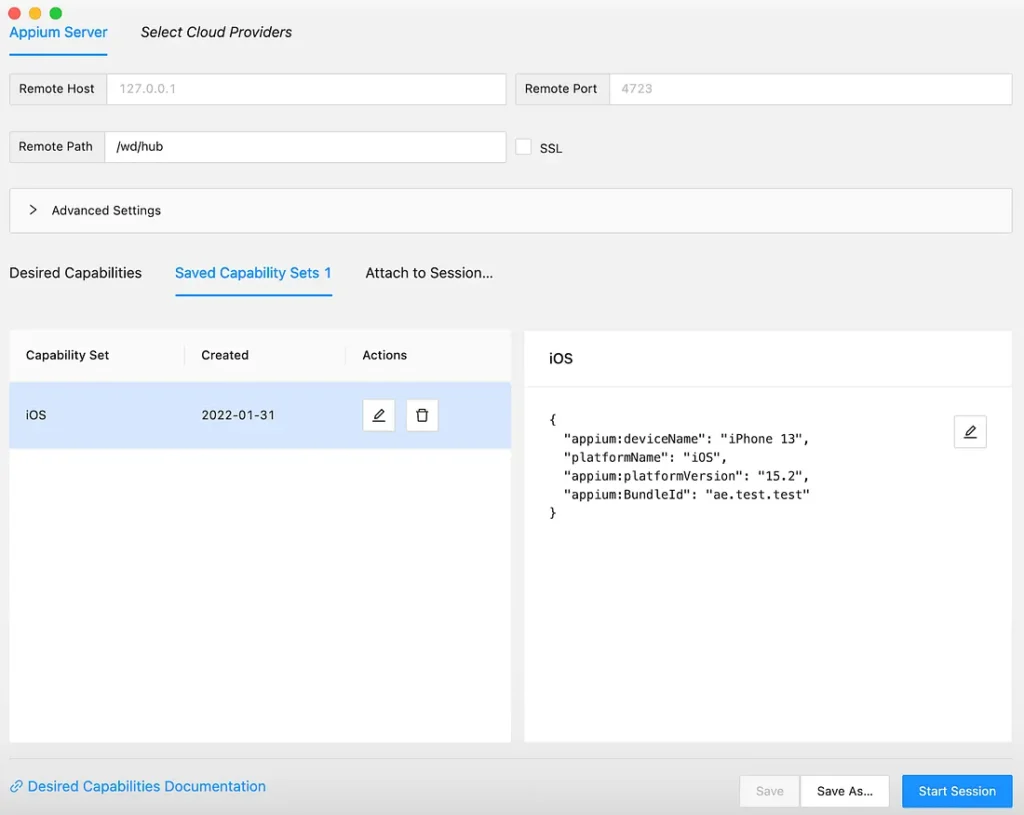Screen dimensions: 1024x815
Task: Click the link icon beside Desired Capabilities Documentation
Action: 16,787
